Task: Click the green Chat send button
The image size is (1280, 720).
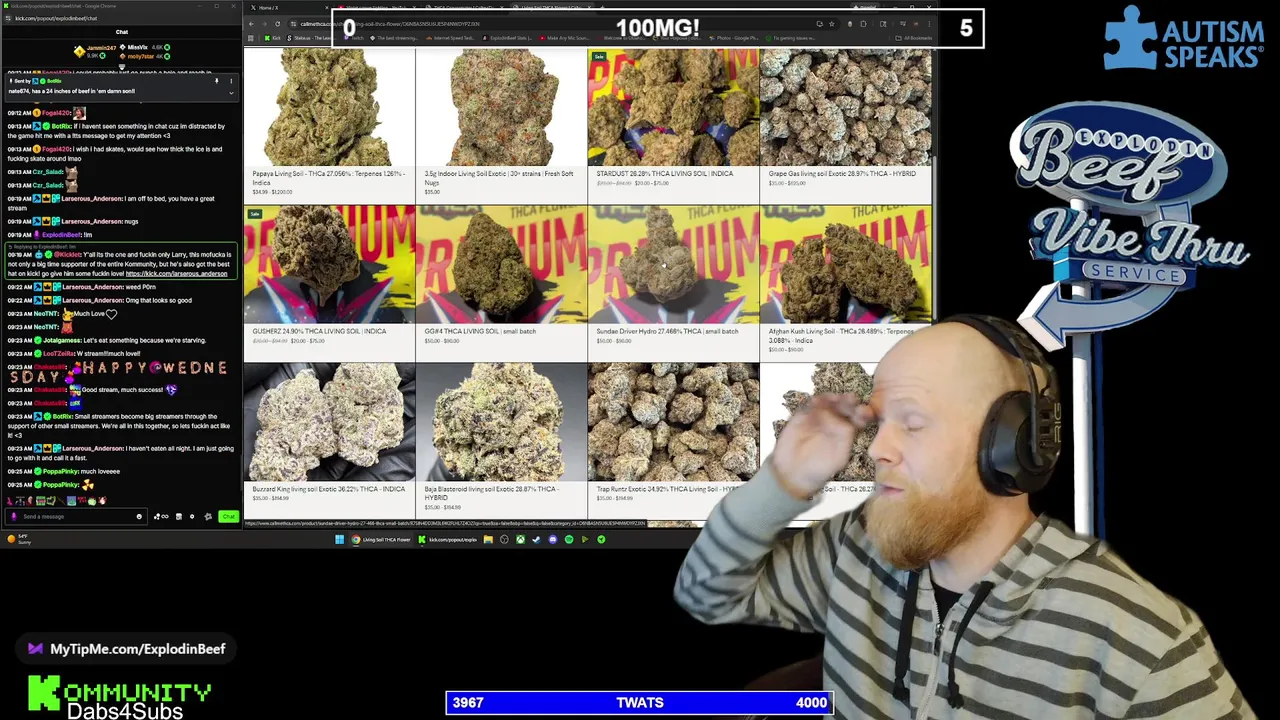Action: point(228,516)
